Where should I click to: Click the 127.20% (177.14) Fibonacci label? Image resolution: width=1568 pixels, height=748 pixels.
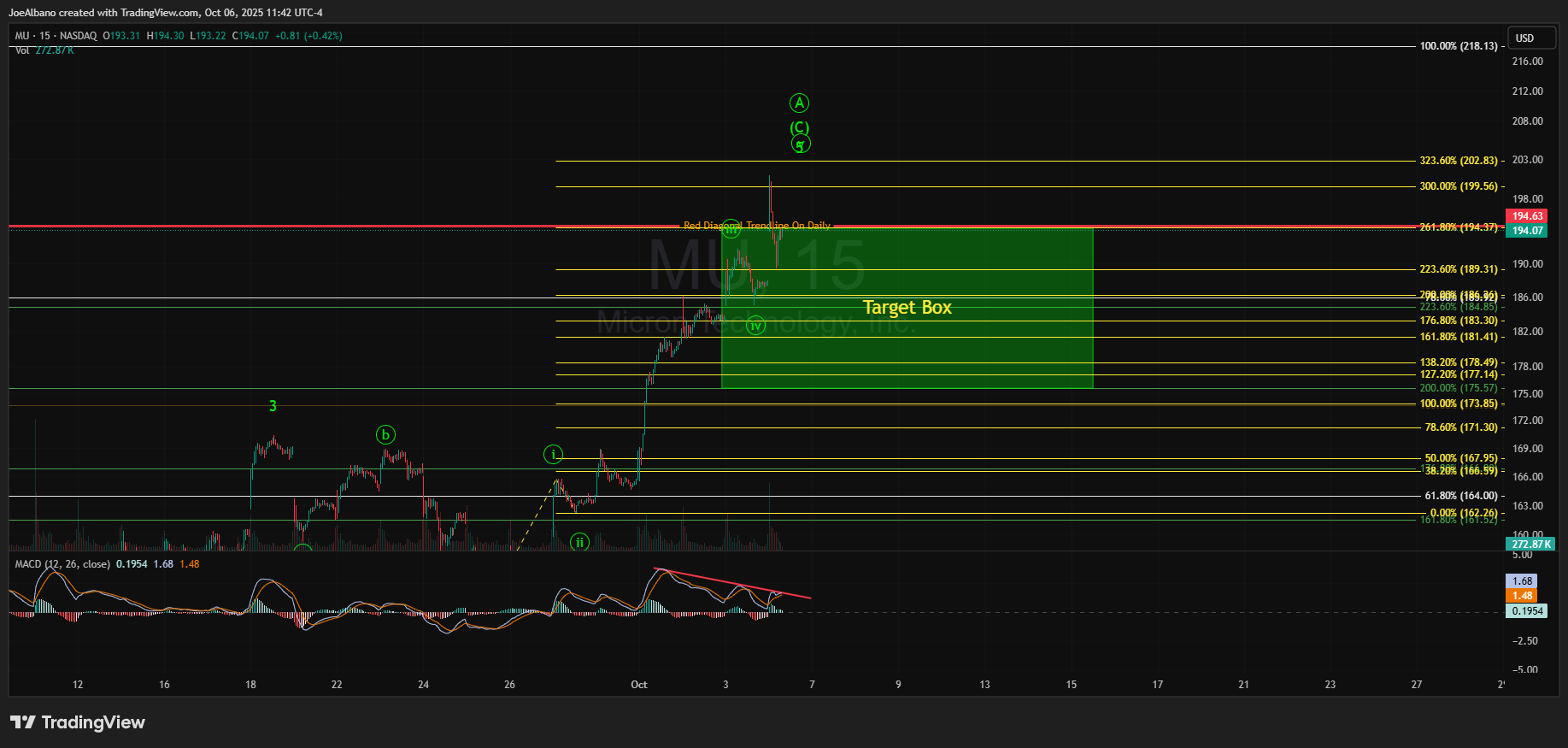pos(1459,374)
